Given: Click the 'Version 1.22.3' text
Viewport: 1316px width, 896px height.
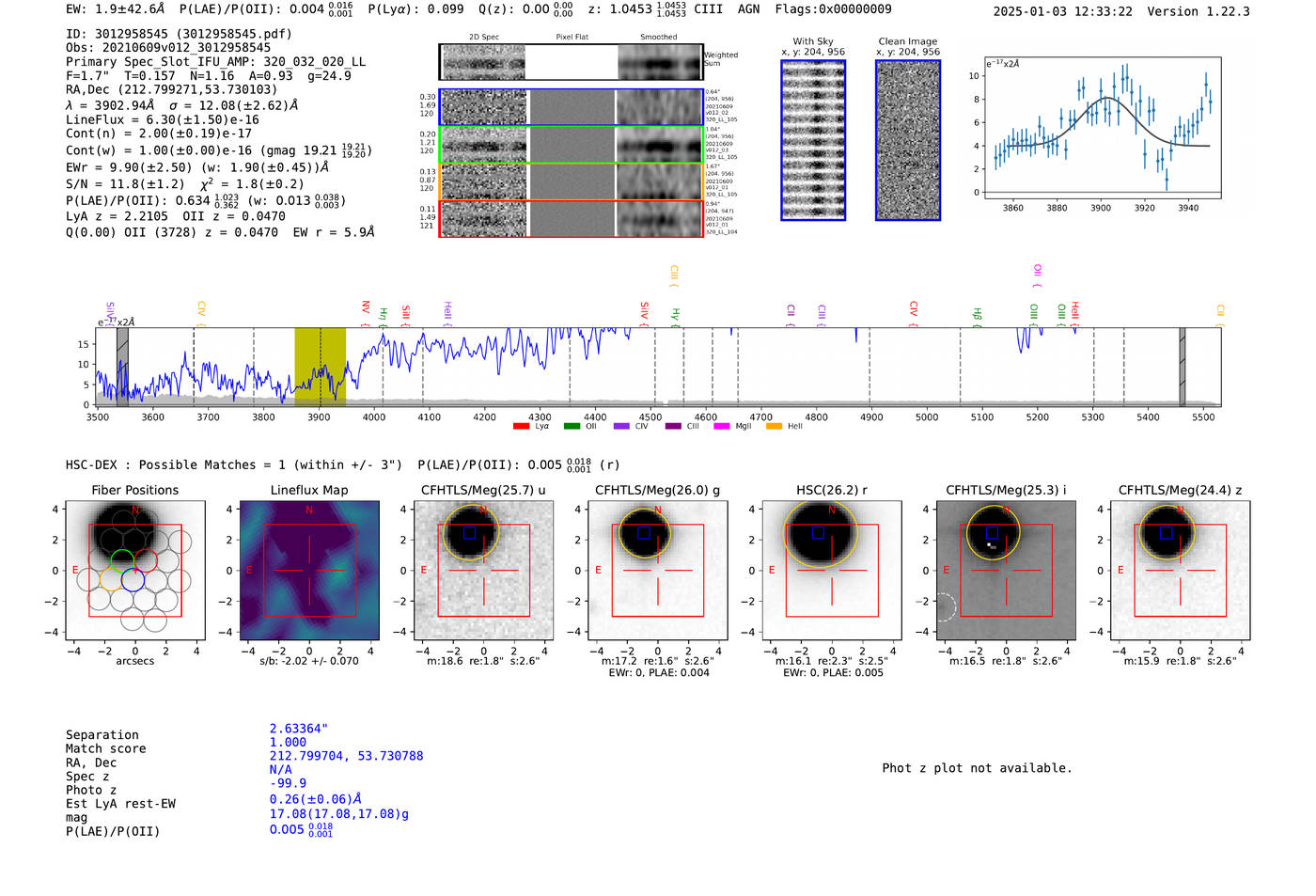Looking at the screenshot, I should [x=1198, y=11].
